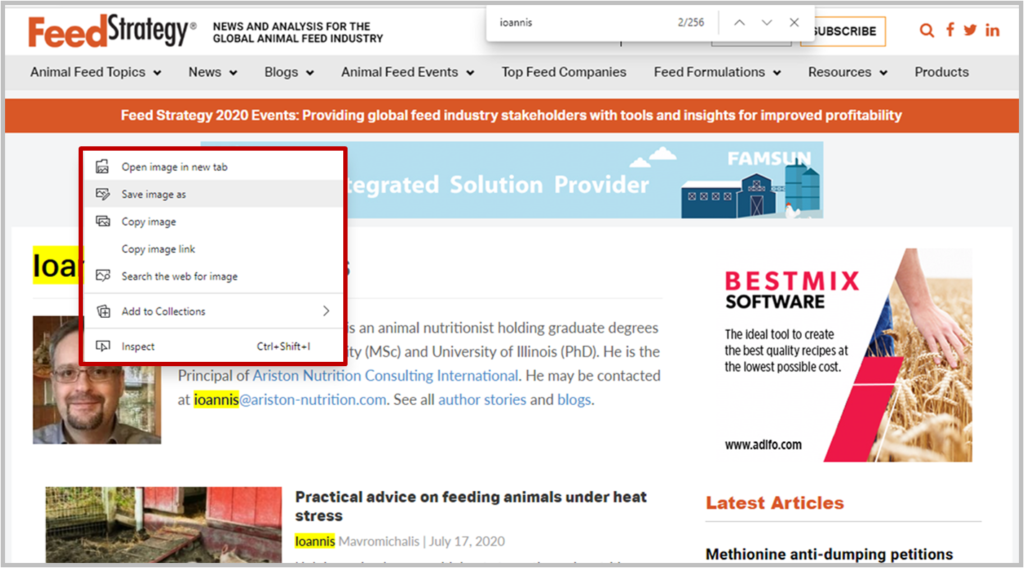
Task: Expand the Blogs dropdown arrow
Action: tap(310, 73)
